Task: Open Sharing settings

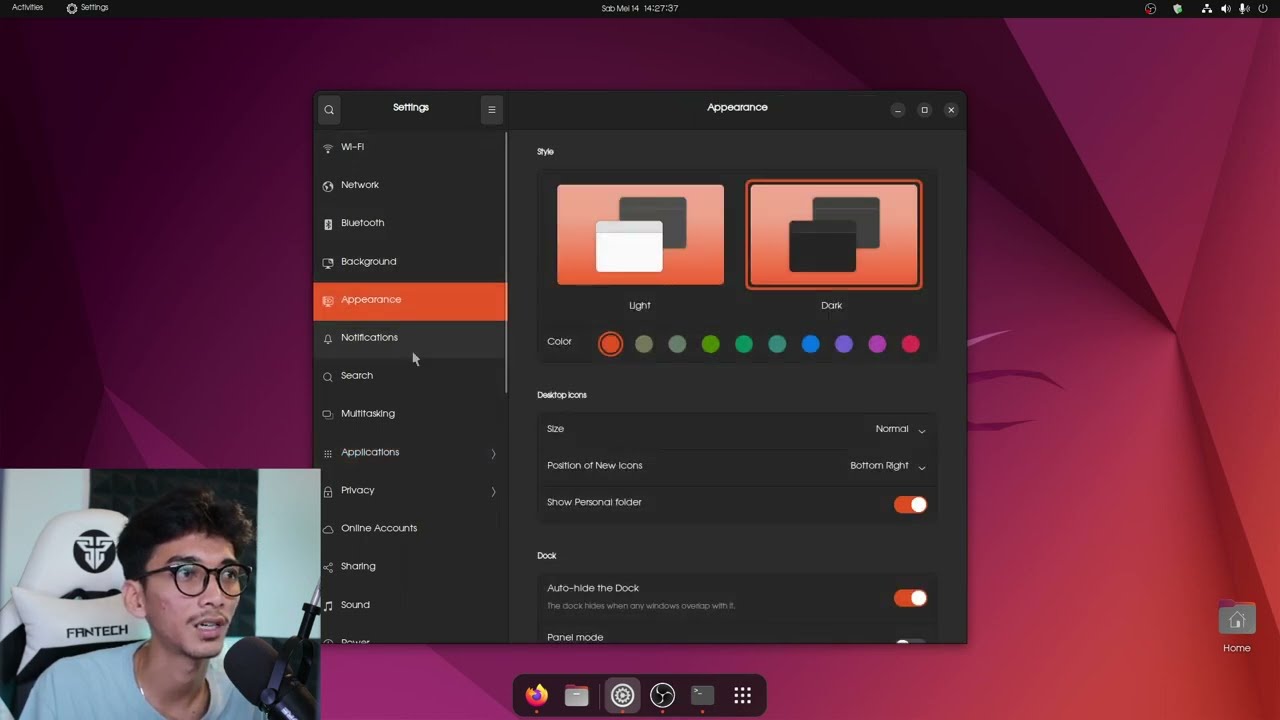Action: (410, 567)
